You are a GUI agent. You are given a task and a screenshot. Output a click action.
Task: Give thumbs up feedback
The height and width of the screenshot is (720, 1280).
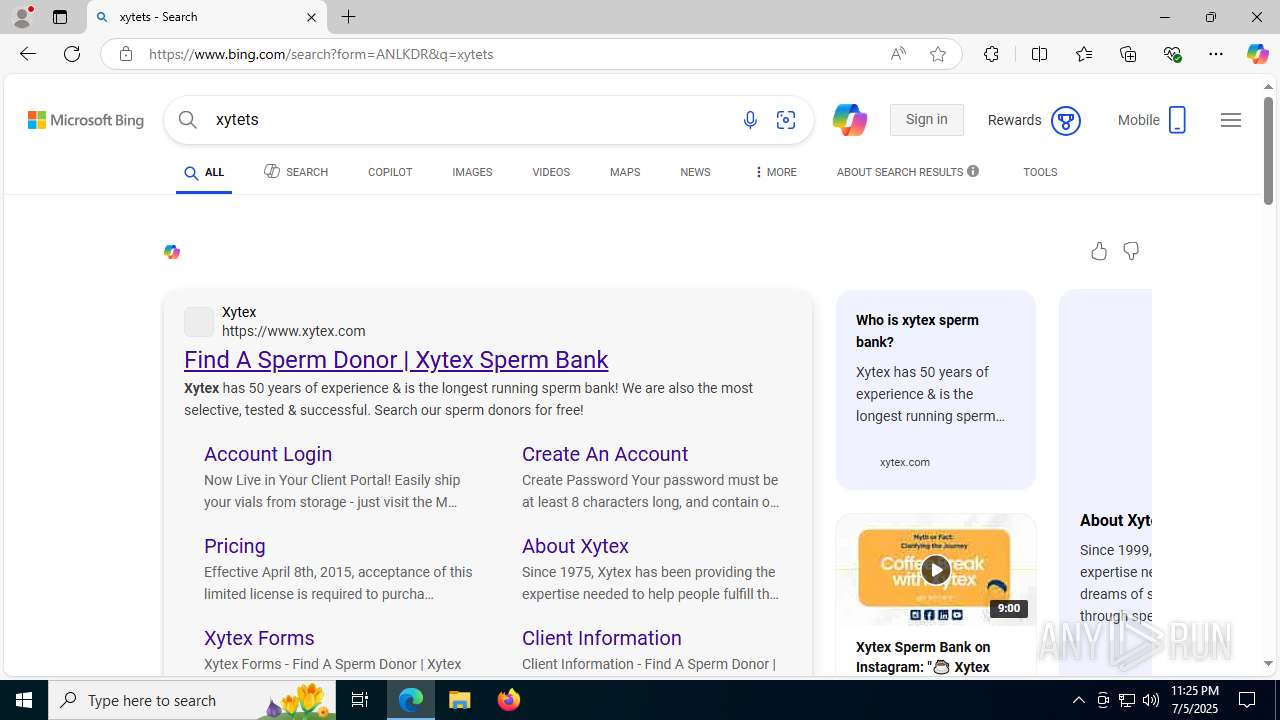(x=1099, y=251)
